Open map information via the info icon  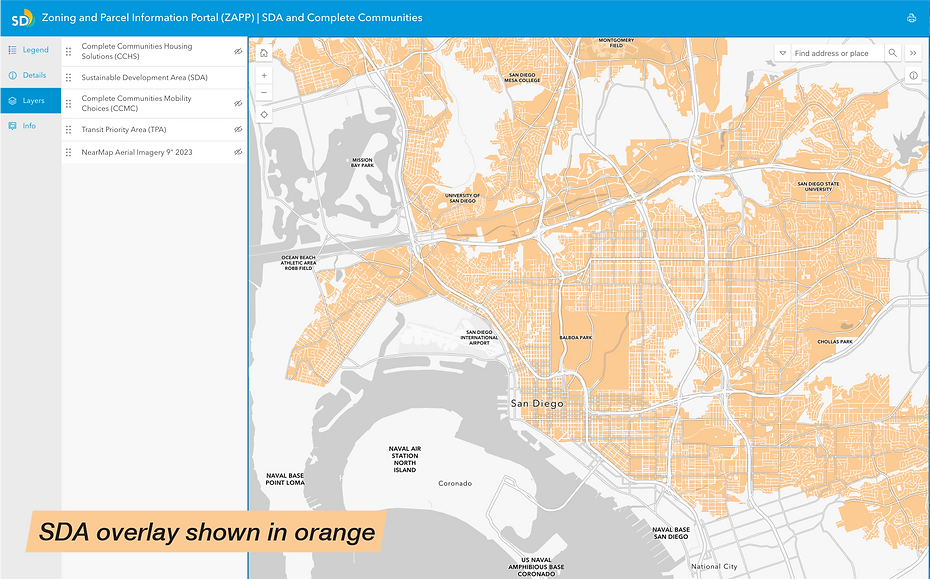click(x=913, y=75)
